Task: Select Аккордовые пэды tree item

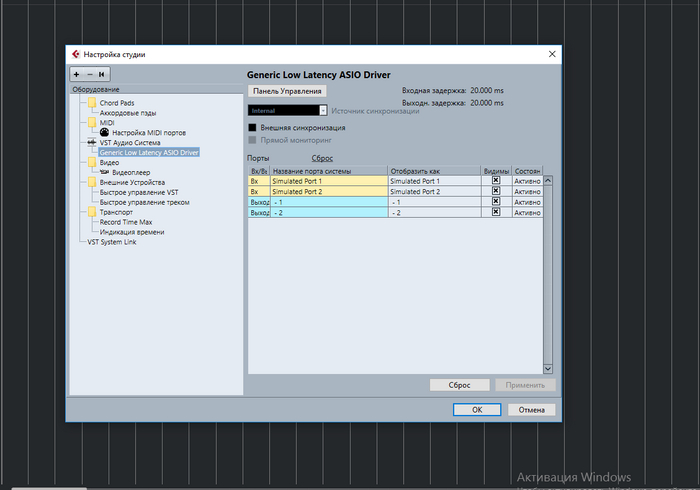Action: 128,113
